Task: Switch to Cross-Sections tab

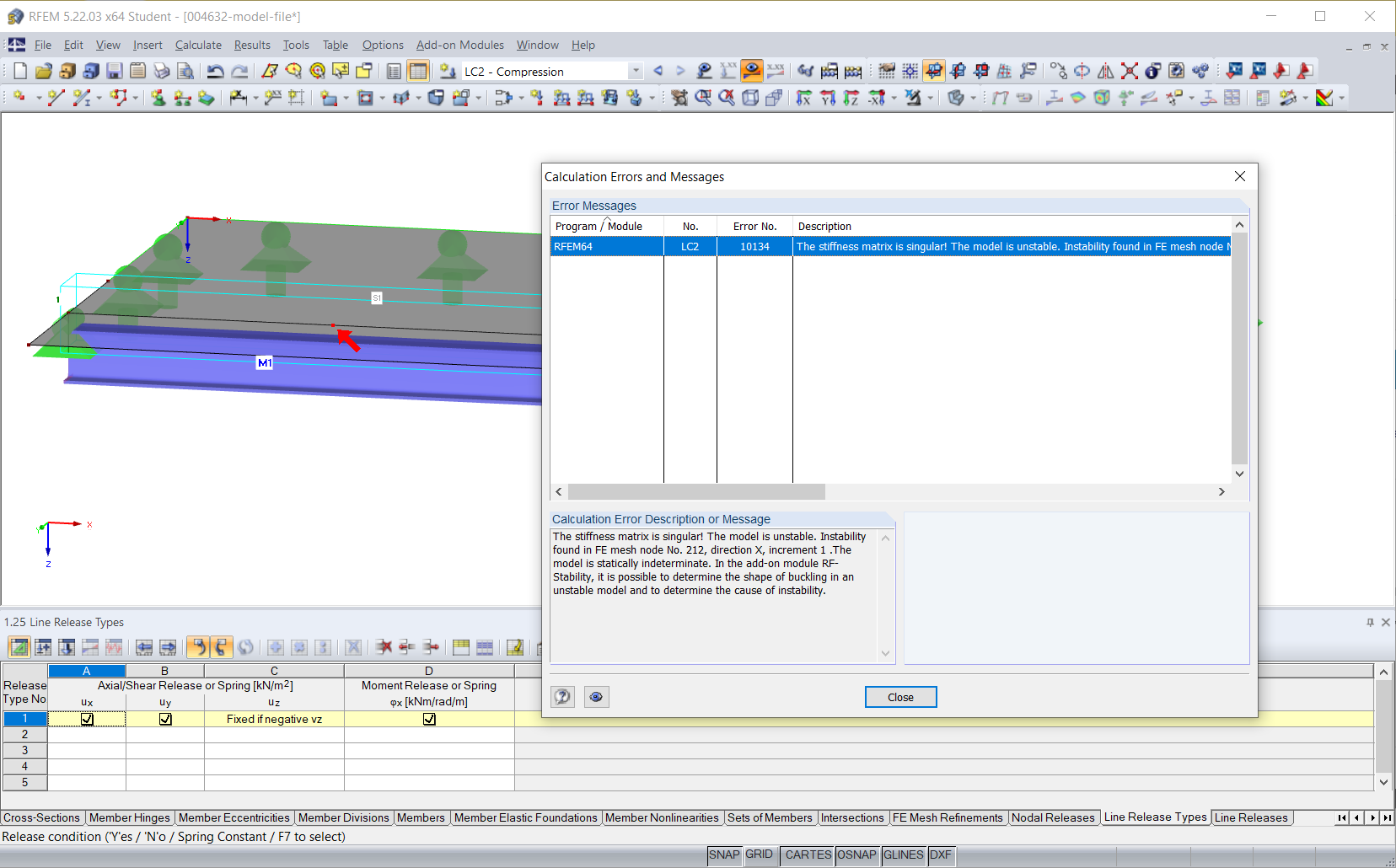Action: coord(41,817)
